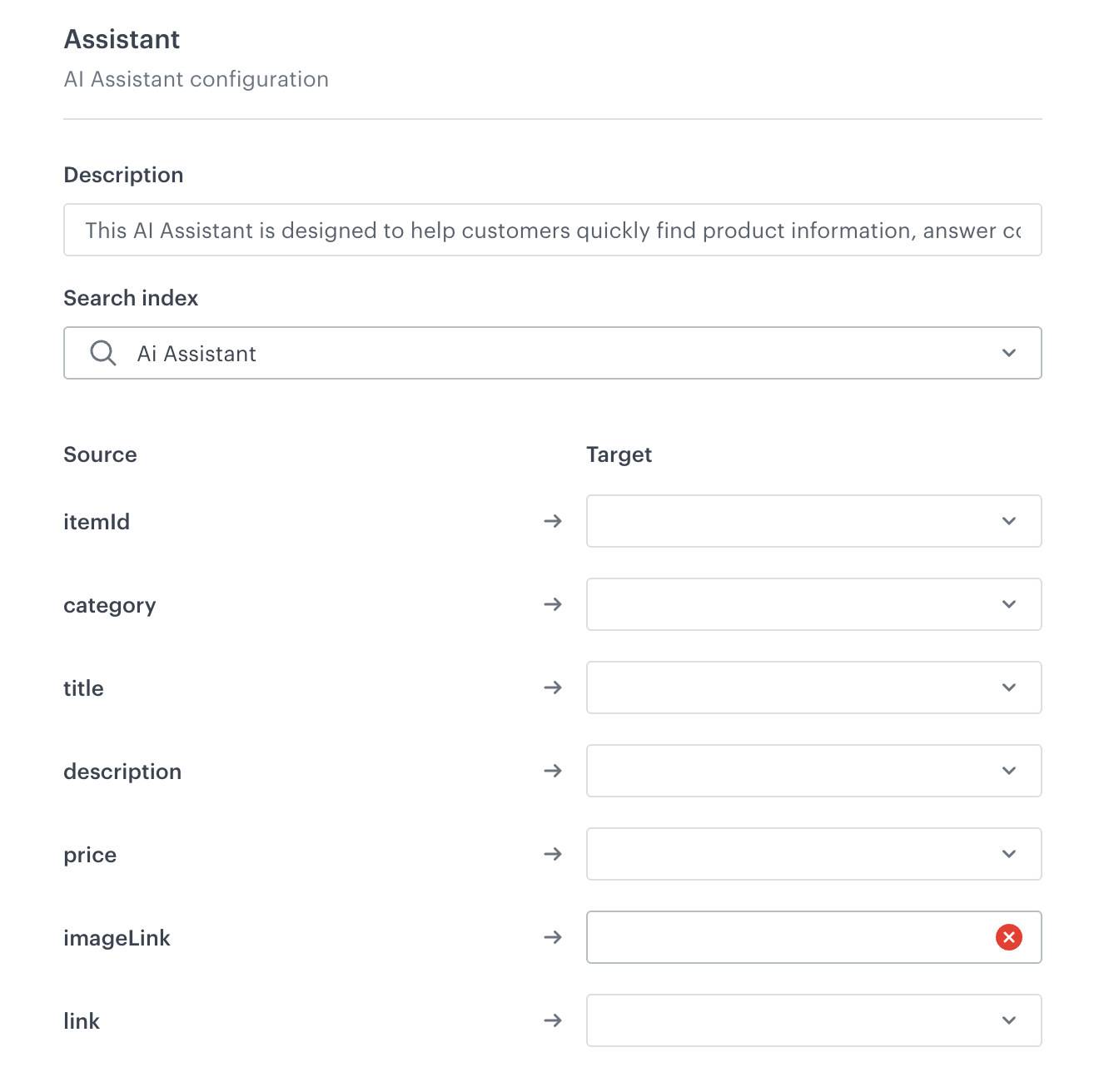Click the Assistant heading
This screenshot has height=1092, width=1119.
(x=122, y=38)
